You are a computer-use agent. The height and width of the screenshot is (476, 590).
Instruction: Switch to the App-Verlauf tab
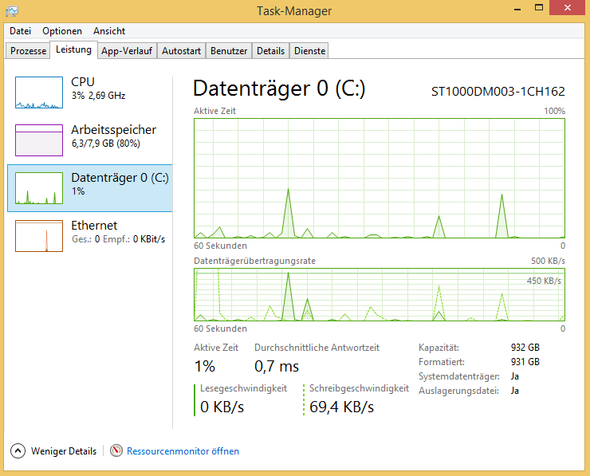[126, 51]
